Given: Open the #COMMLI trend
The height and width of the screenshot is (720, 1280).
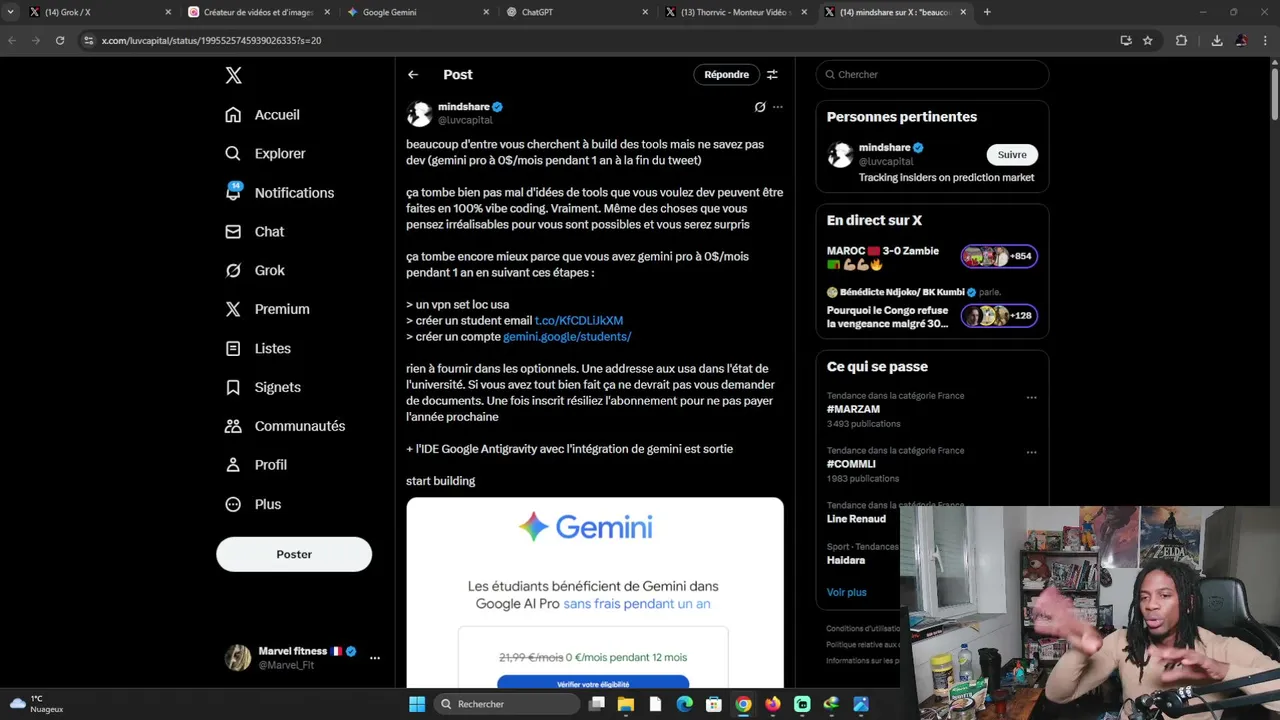Looking at the screenshot, I should (851, 464).
